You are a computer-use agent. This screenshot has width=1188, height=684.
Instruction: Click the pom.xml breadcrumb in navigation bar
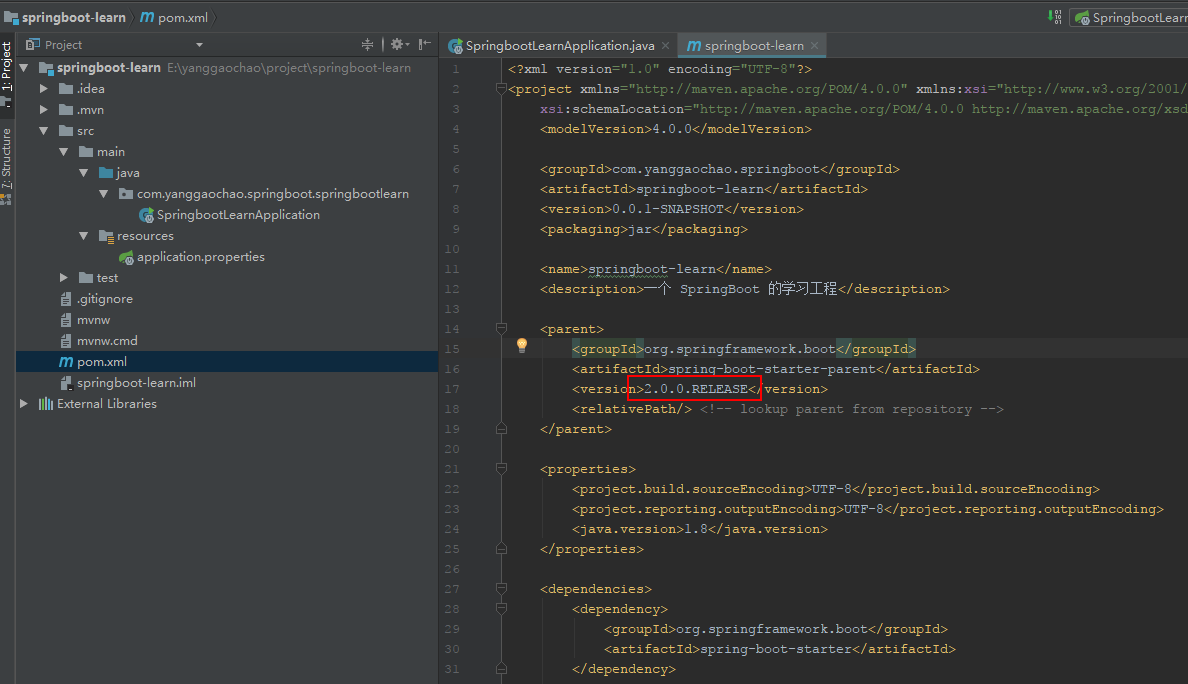[174, 17]
